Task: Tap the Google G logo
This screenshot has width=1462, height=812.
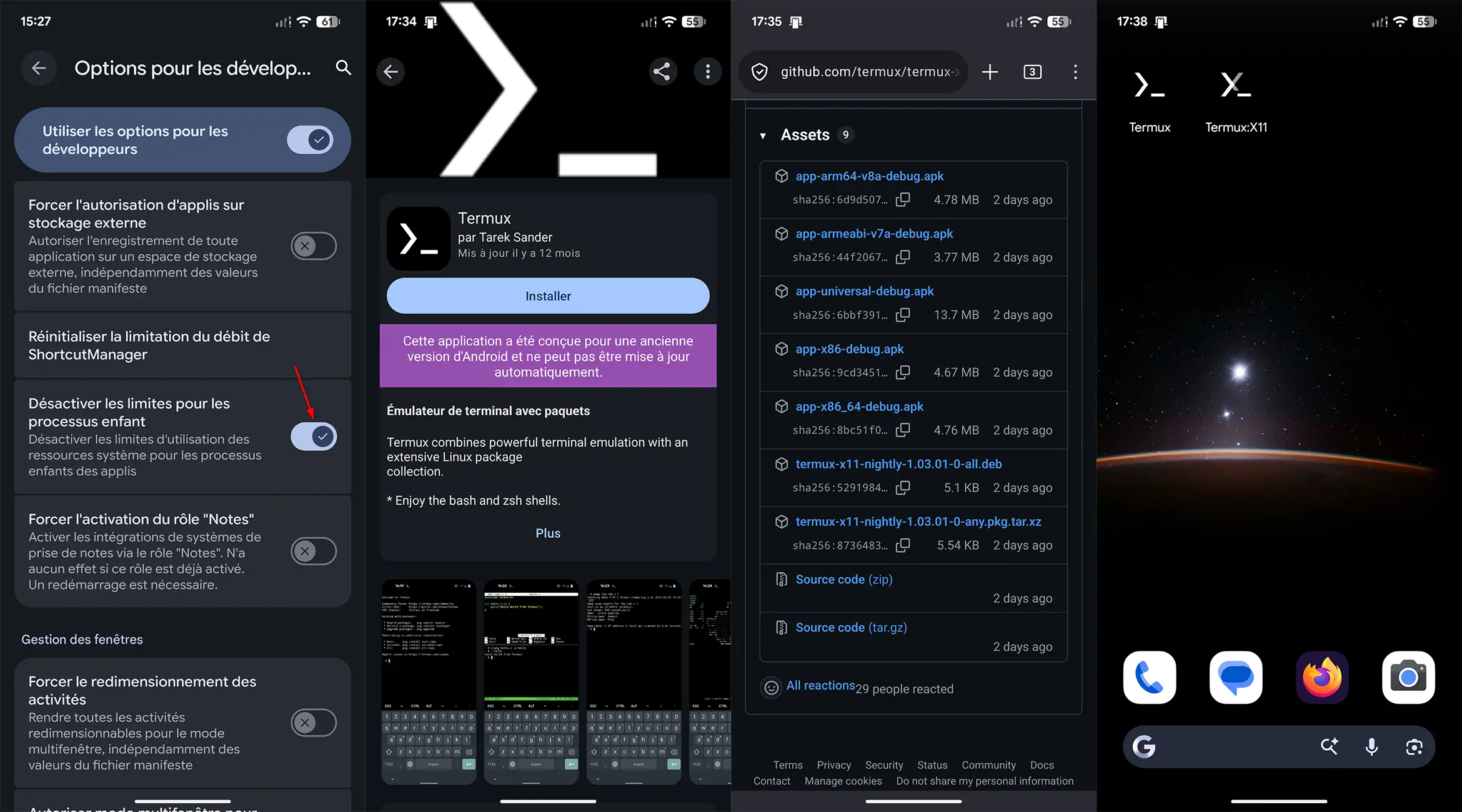Action: tap(1144, 746)
